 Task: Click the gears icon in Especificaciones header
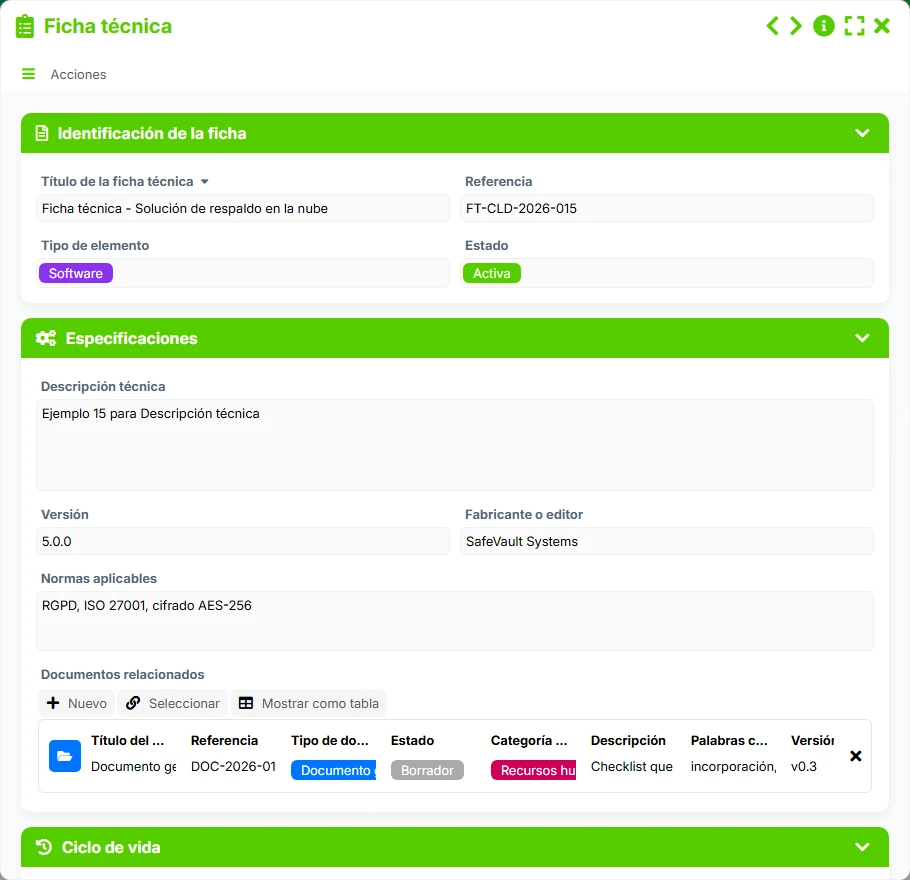coord(46,338)
